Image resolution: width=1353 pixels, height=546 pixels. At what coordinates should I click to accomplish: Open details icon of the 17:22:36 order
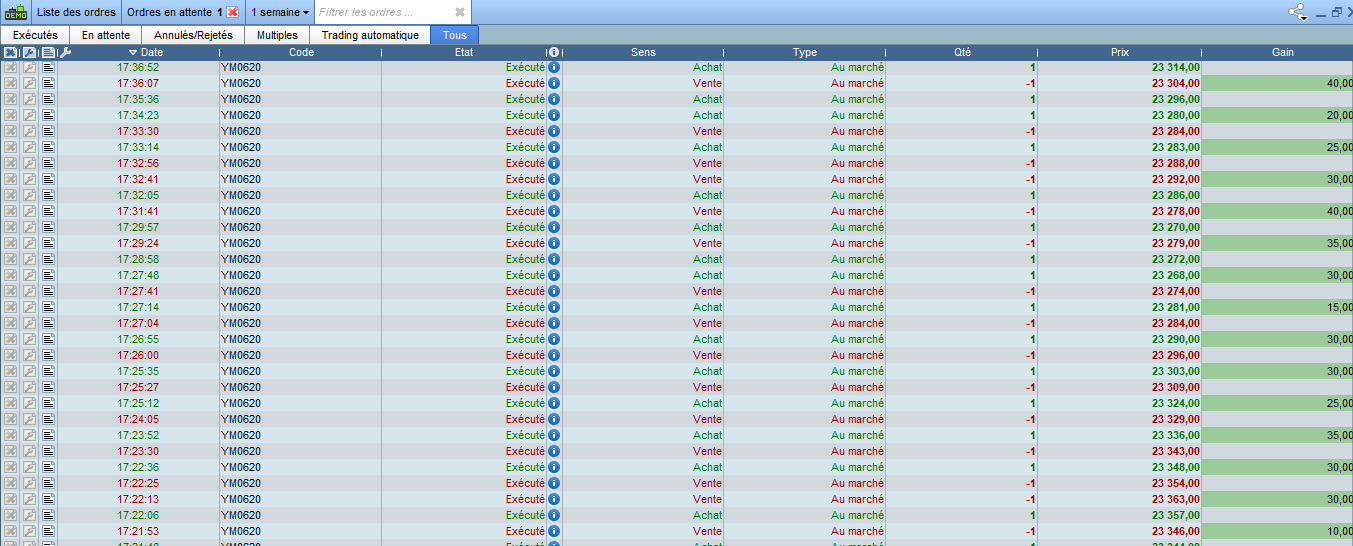48,467
